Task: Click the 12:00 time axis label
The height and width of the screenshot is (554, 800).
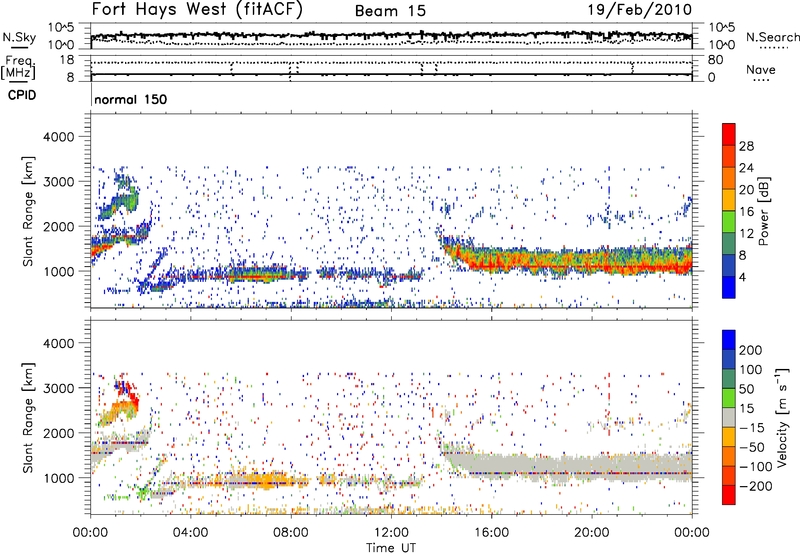Action: point(391,533)
